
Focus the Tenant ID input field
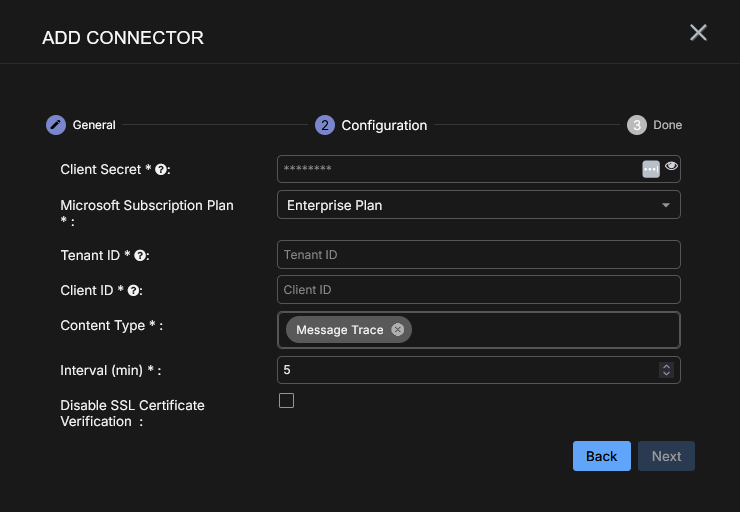[478, 255]
